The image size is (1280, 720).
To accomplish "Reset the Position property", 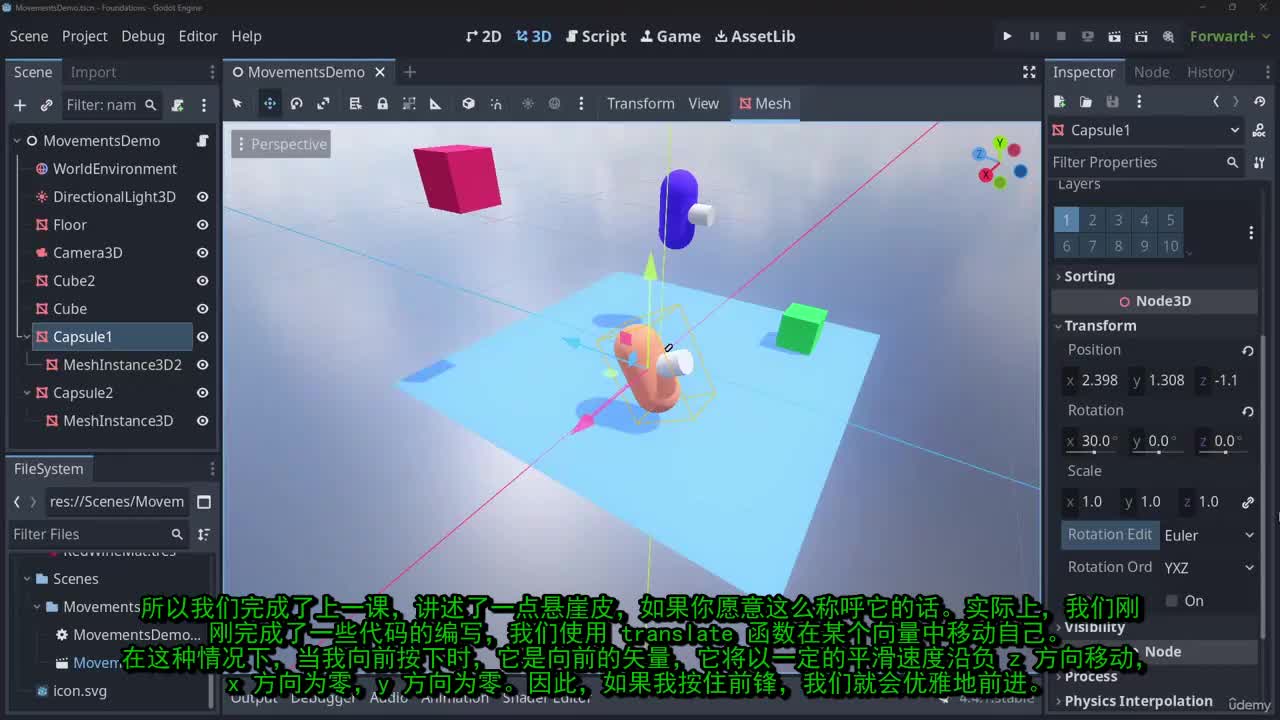I will click(1248, 350).
